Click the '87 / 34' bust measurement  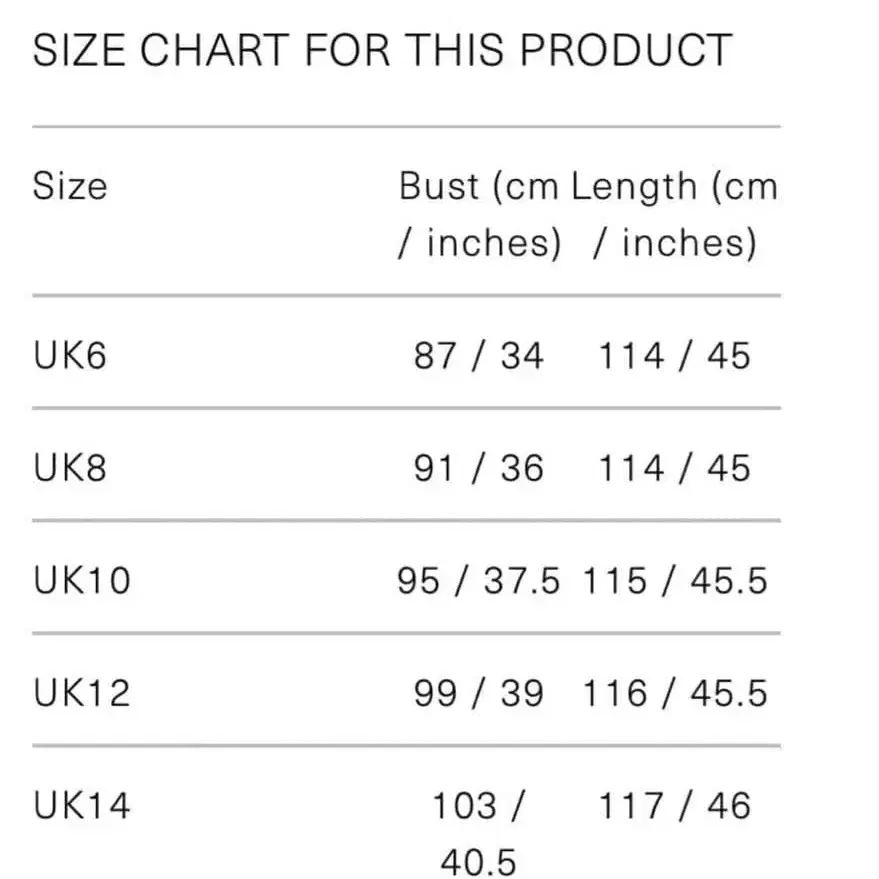(479, 356)
